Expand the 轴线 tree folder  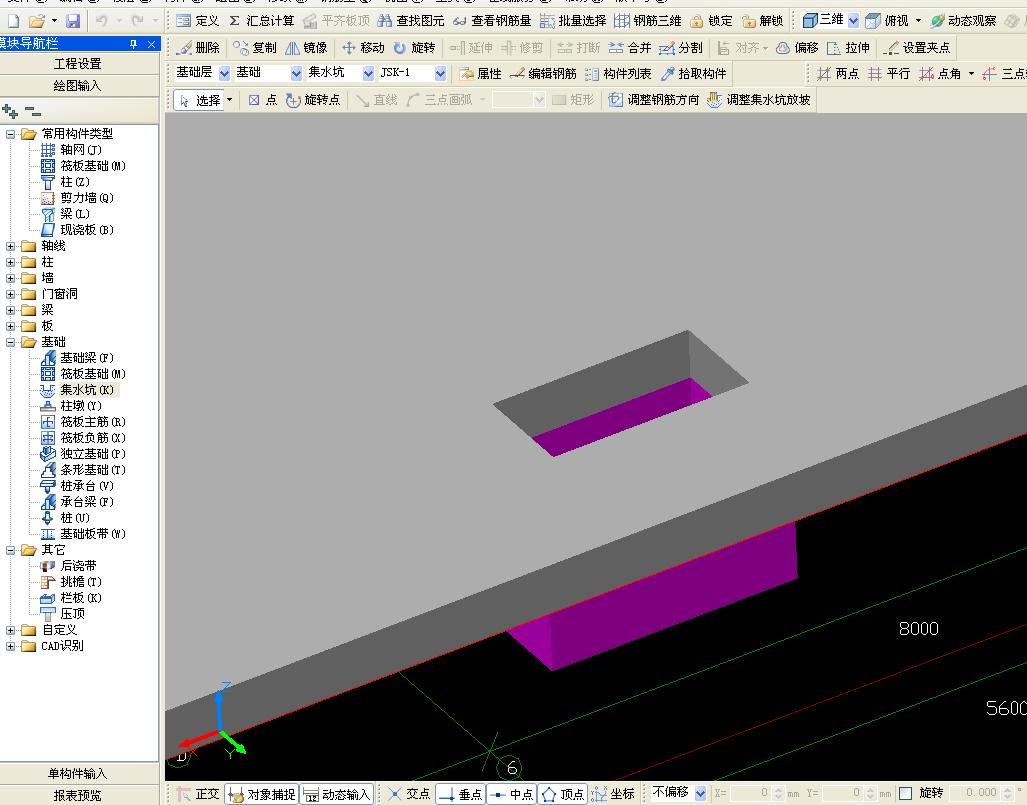(x=10, y=246)
